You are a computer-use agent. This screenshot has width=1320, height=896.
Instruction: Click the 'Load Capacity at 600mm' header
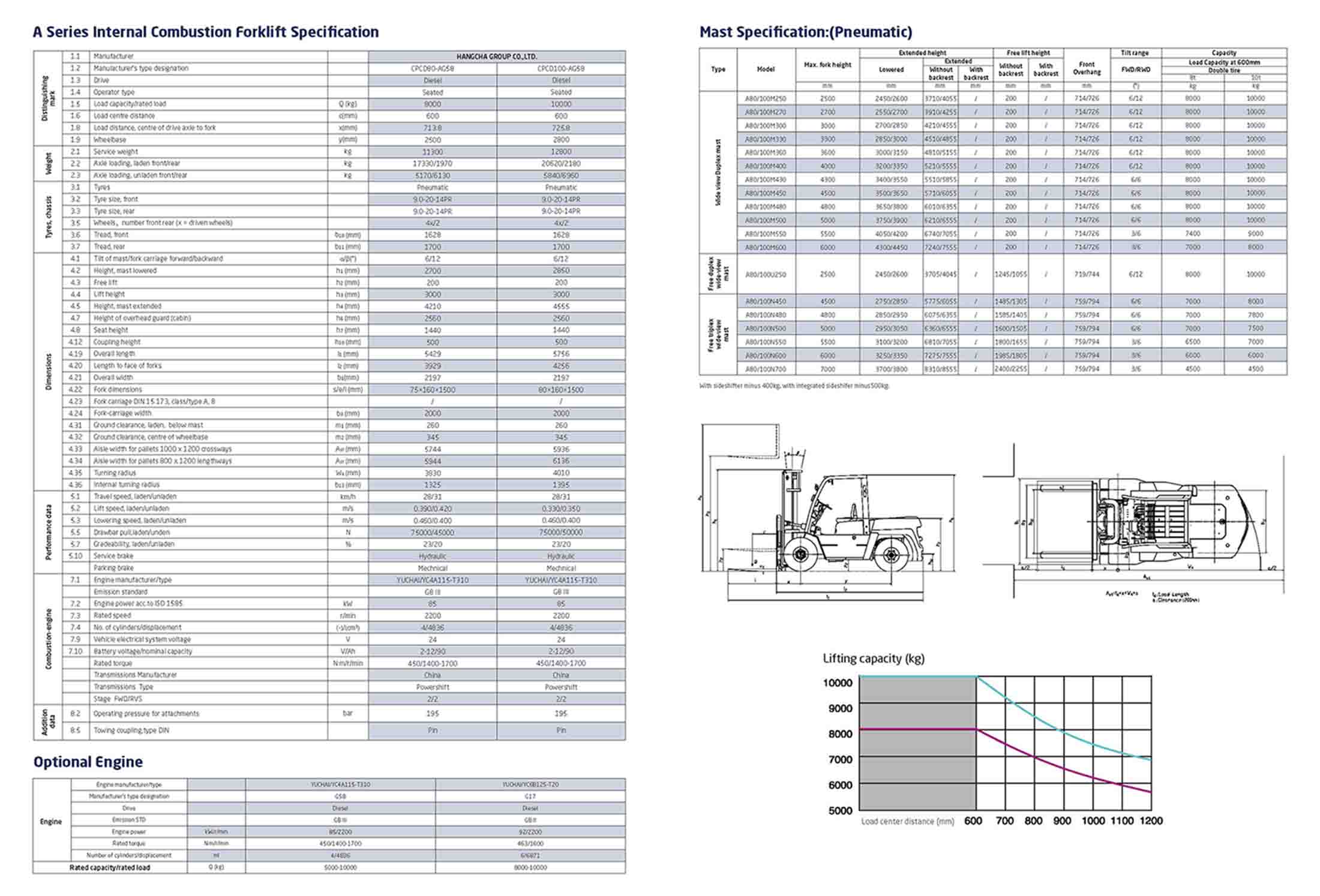tap(1225, 62)
